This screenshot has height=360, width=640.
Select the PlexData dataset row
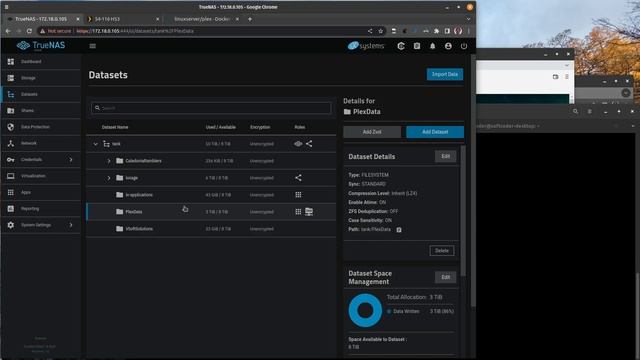pos(211,212)
